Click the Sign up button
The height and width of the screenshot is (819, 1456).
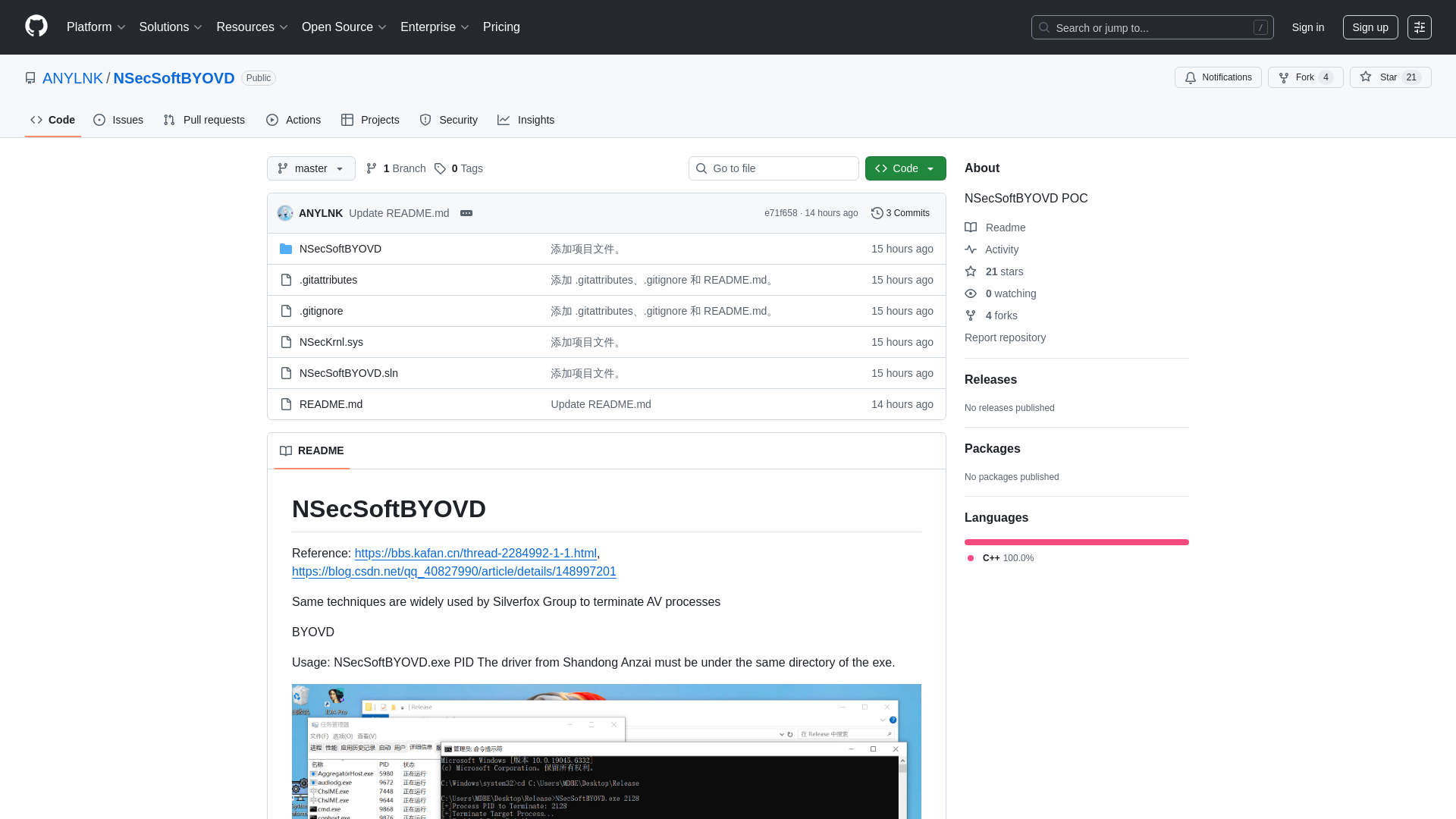pyautogui.click(x=1370, y=27)
